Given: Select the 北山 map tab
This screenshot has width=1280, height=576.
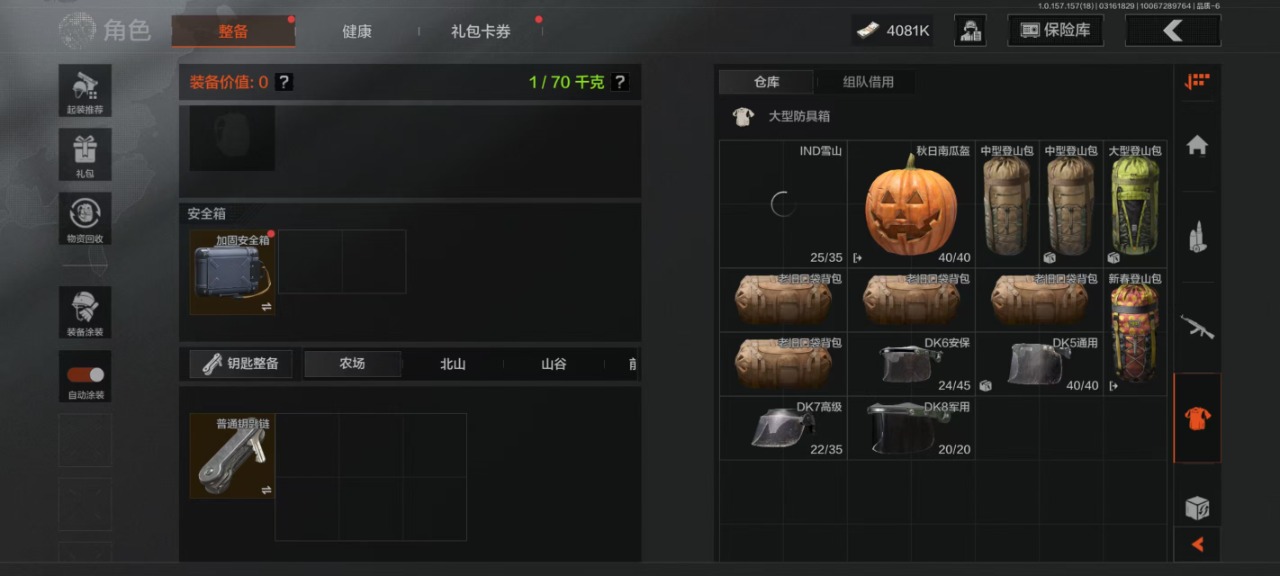Looking at the screenshot, I should click(453, 364).
